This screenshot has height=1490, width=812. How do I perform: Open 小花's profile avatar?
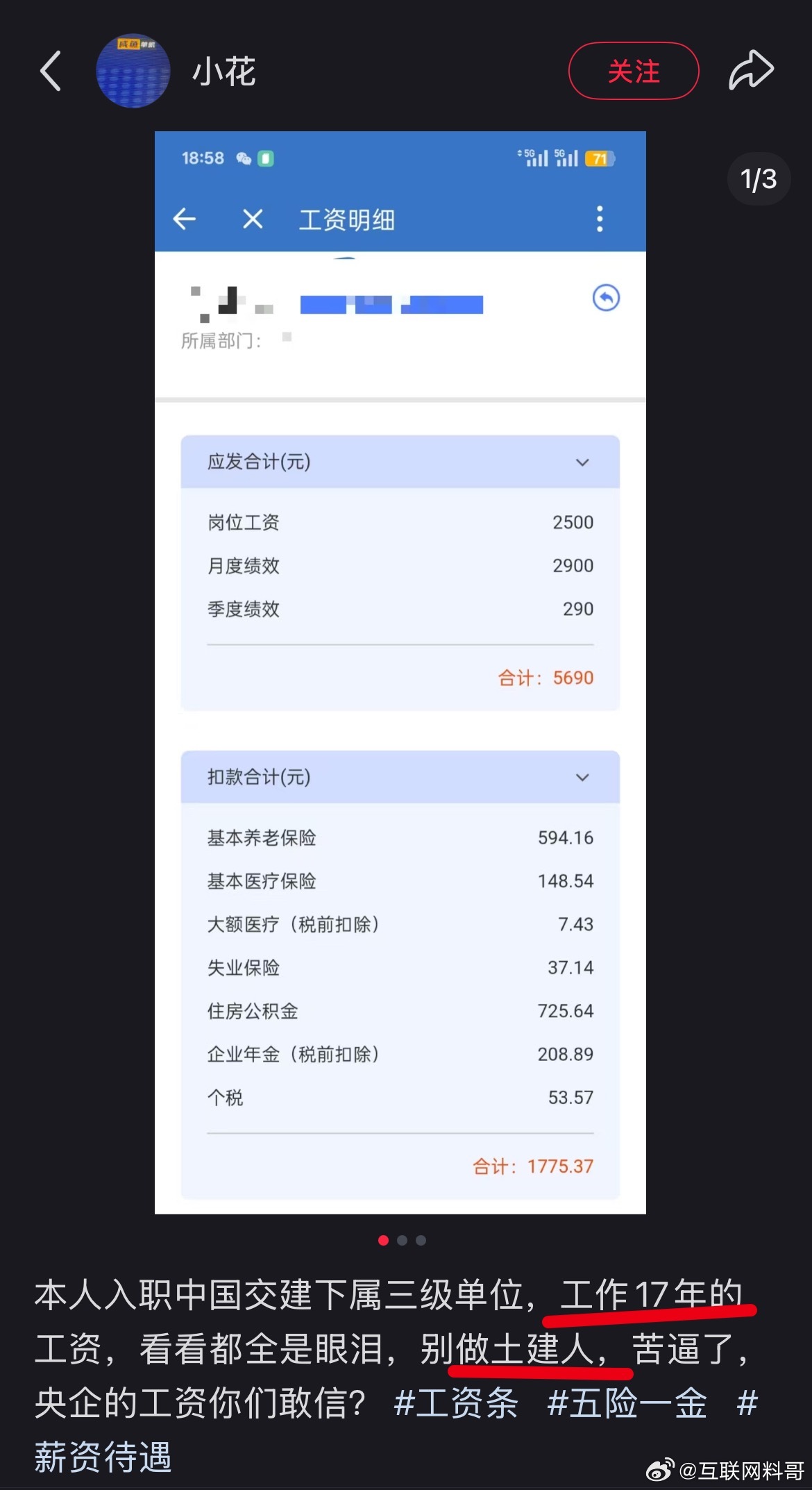pos(133,71)
